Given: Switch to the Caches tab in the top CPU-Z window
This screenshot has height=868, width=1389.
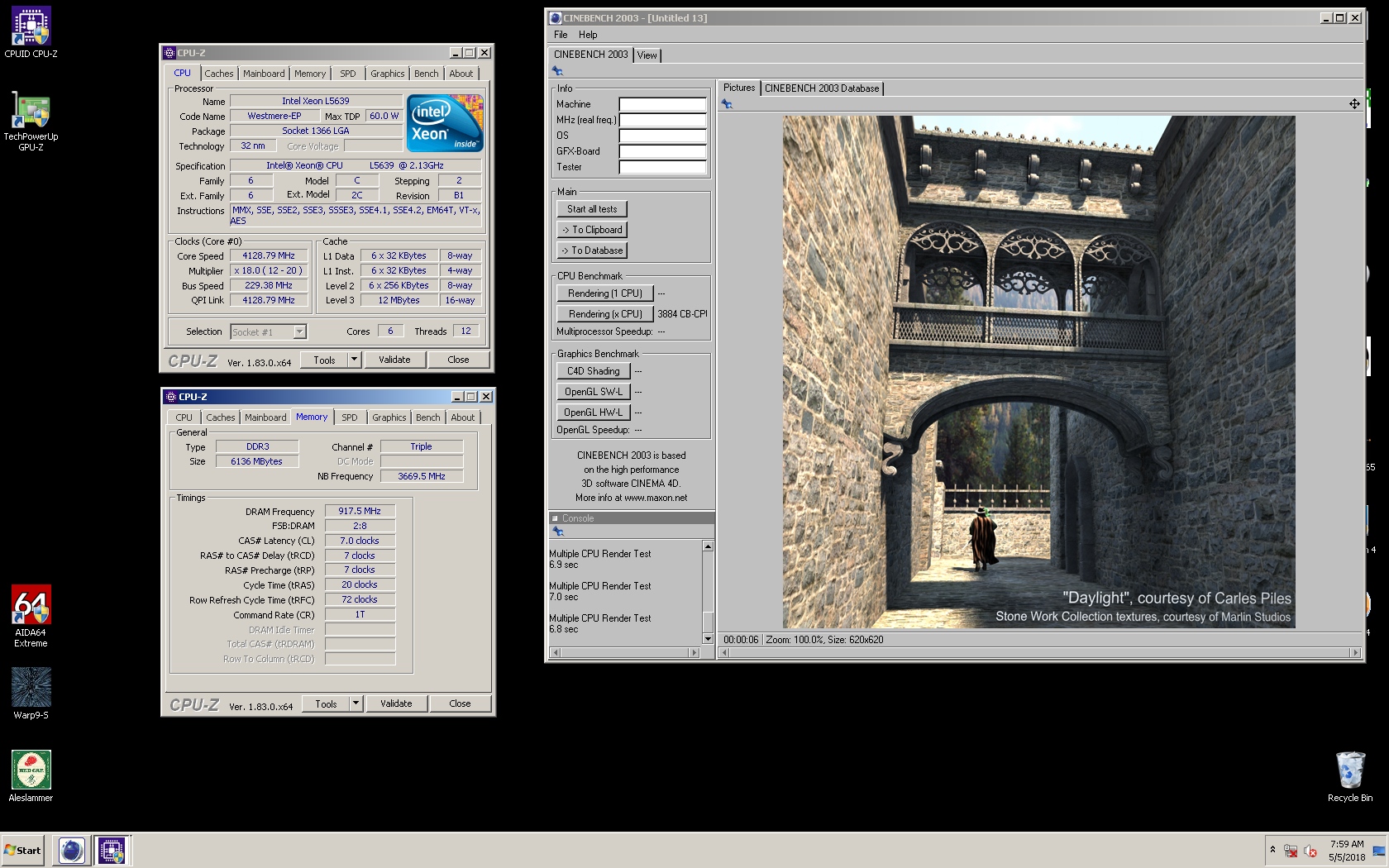Looking at the screenshot, I should point(219,74).
